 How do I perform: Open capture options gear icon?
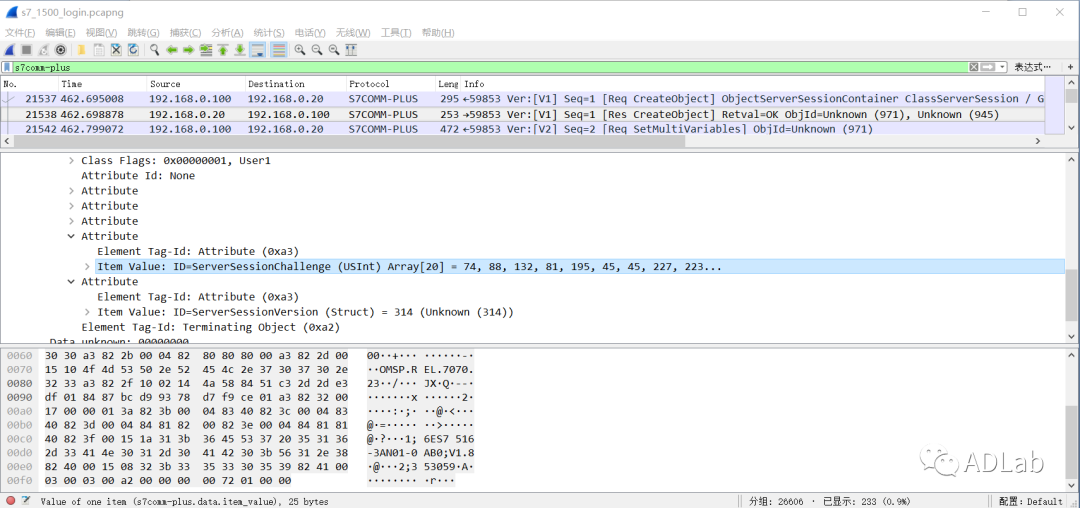(61, 50)
